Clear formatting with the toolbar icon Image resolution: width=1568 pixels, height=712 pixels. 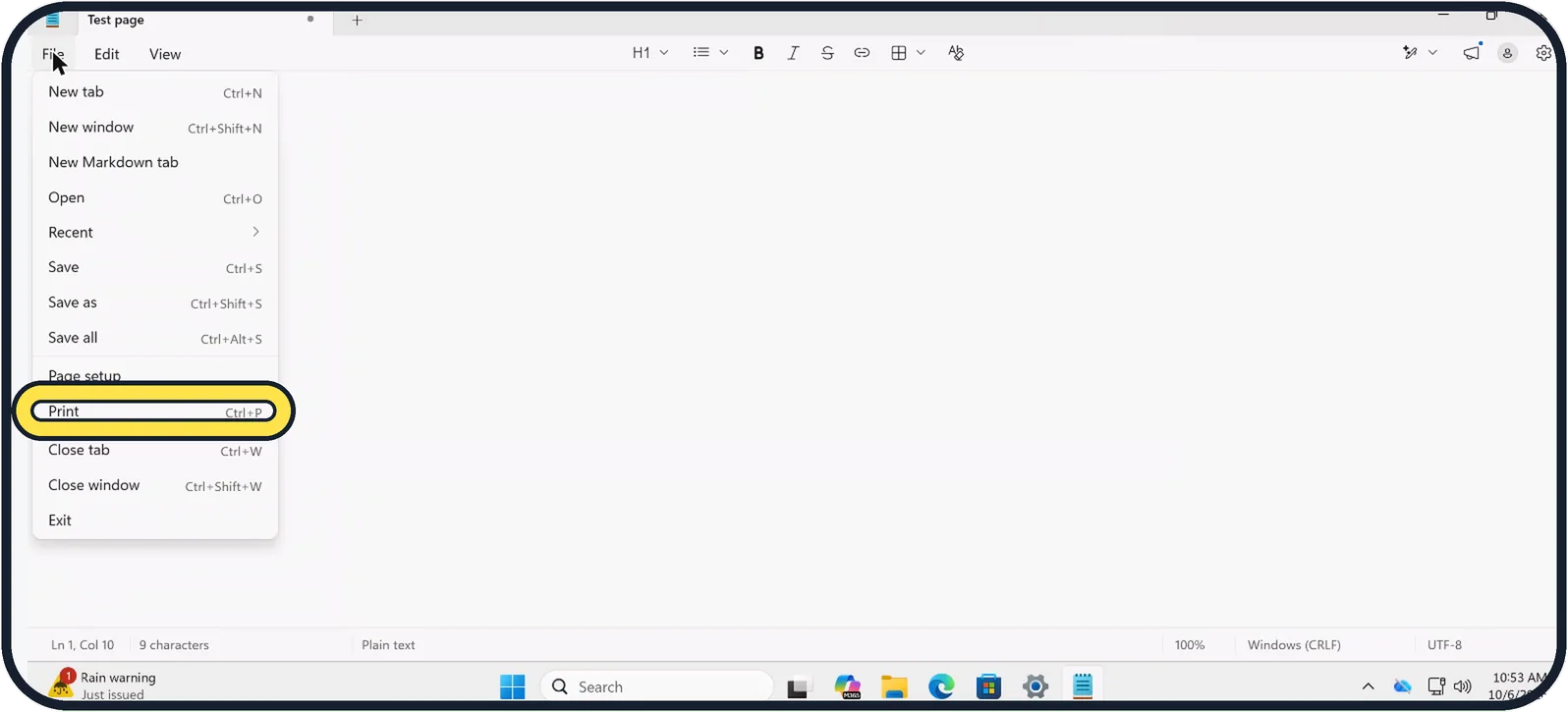[x=956, y=53]
